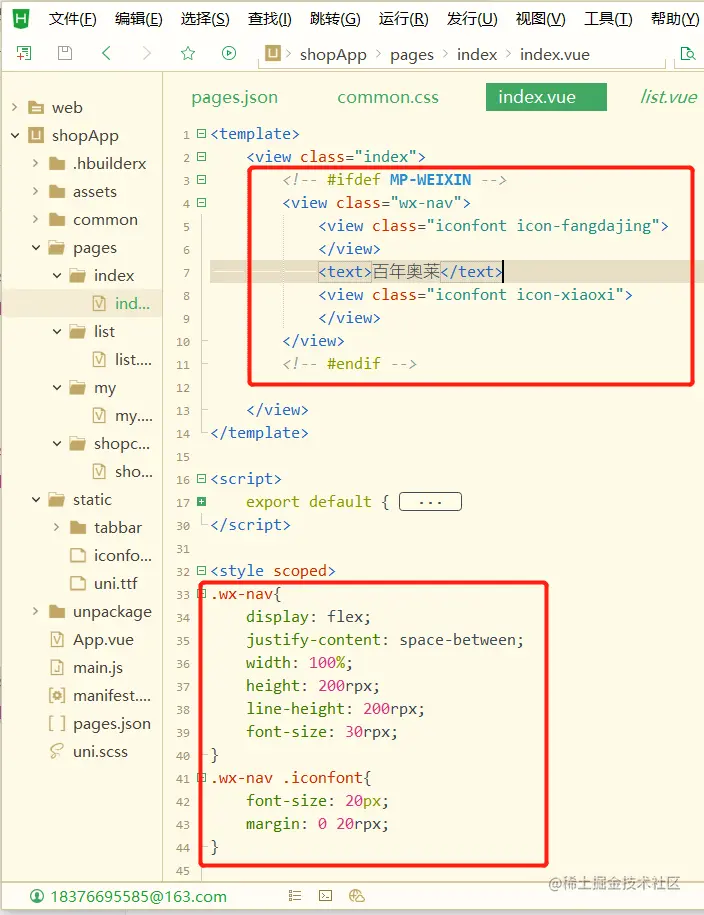Click the HBuilderX logo icon
This screenshot has width=704, height=915.
(x=21, y=19)
